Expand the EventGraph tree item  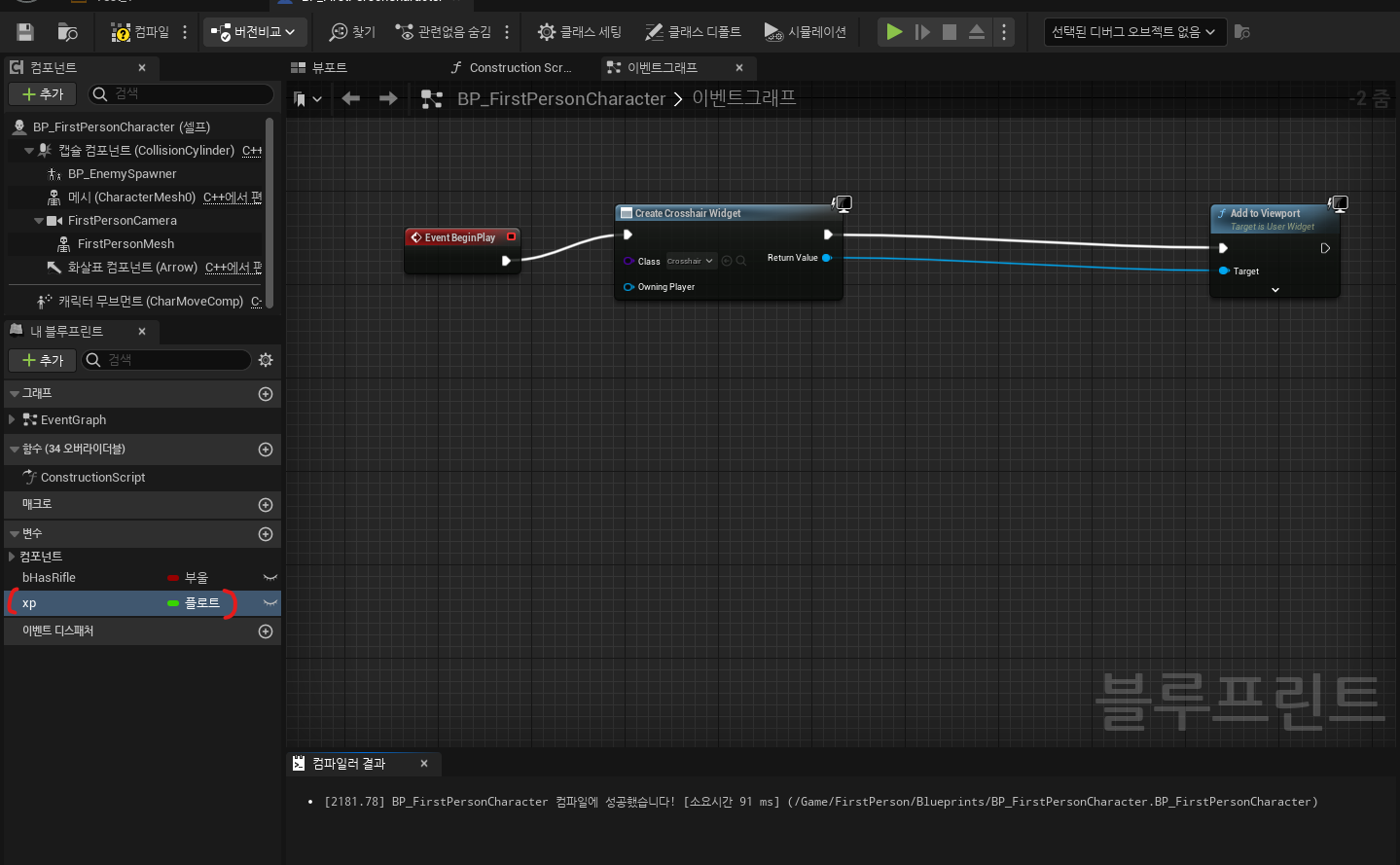pos(12,419)
